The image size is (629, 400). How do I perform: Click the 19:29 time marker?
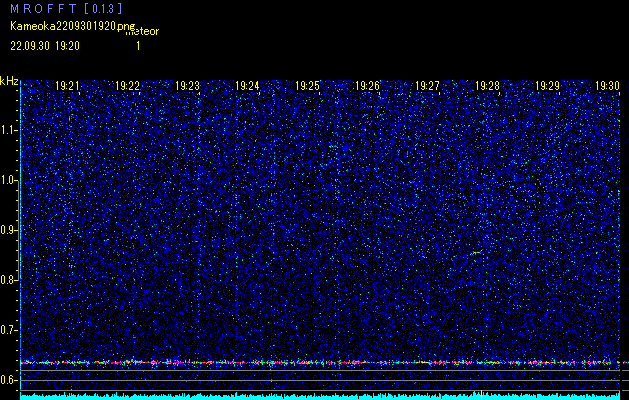pyautogui.click(x=548, y=86)
